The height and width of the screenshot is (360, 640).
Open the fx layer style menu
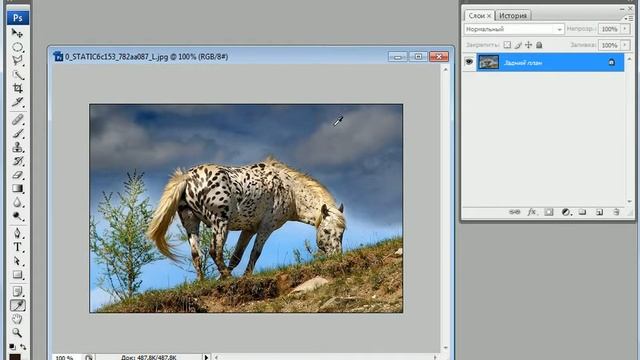tap(531, 212)
